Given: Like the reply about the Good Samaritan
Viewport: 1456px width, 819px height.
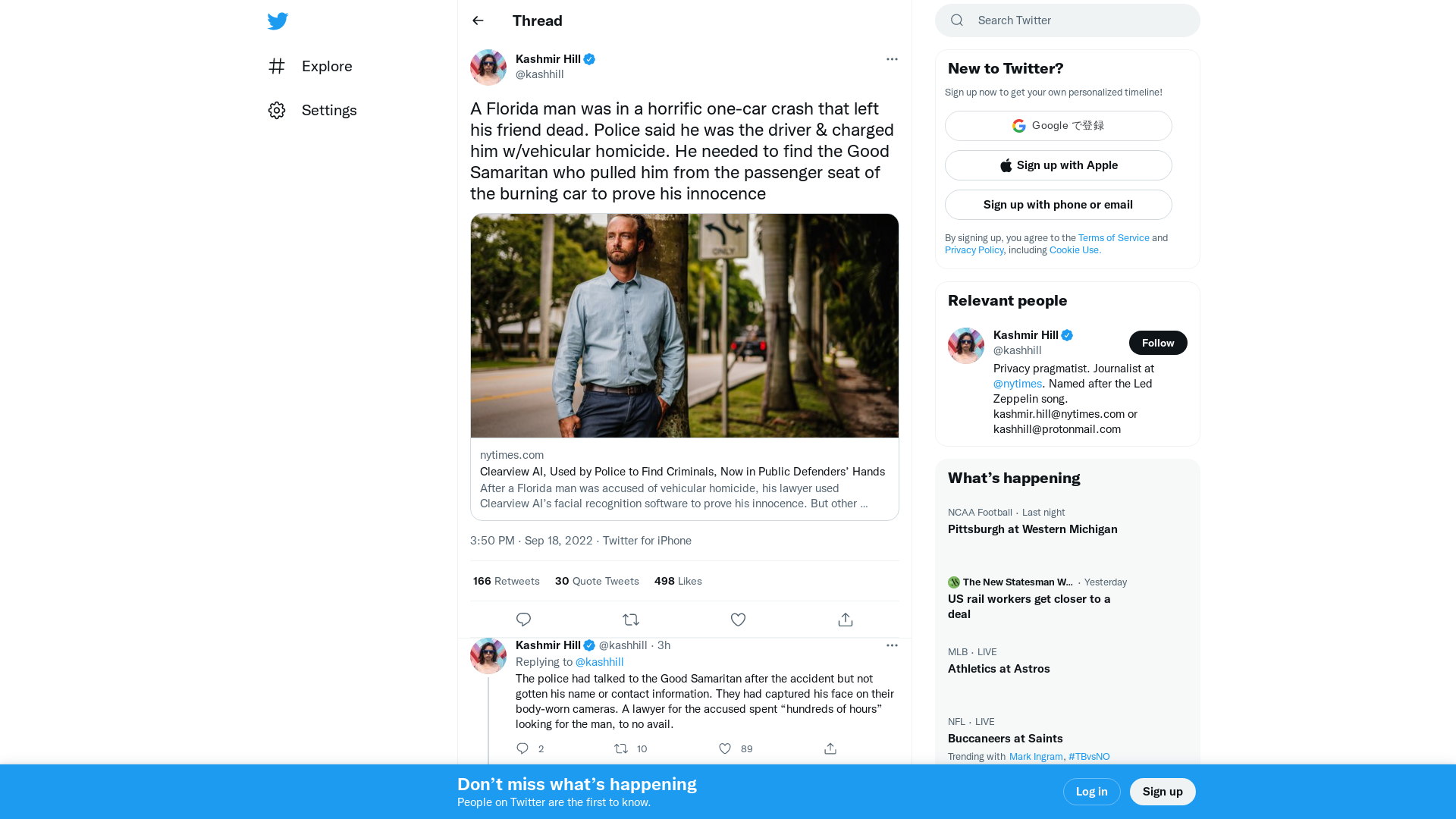Looking at the screenshot, I should 726,748.
